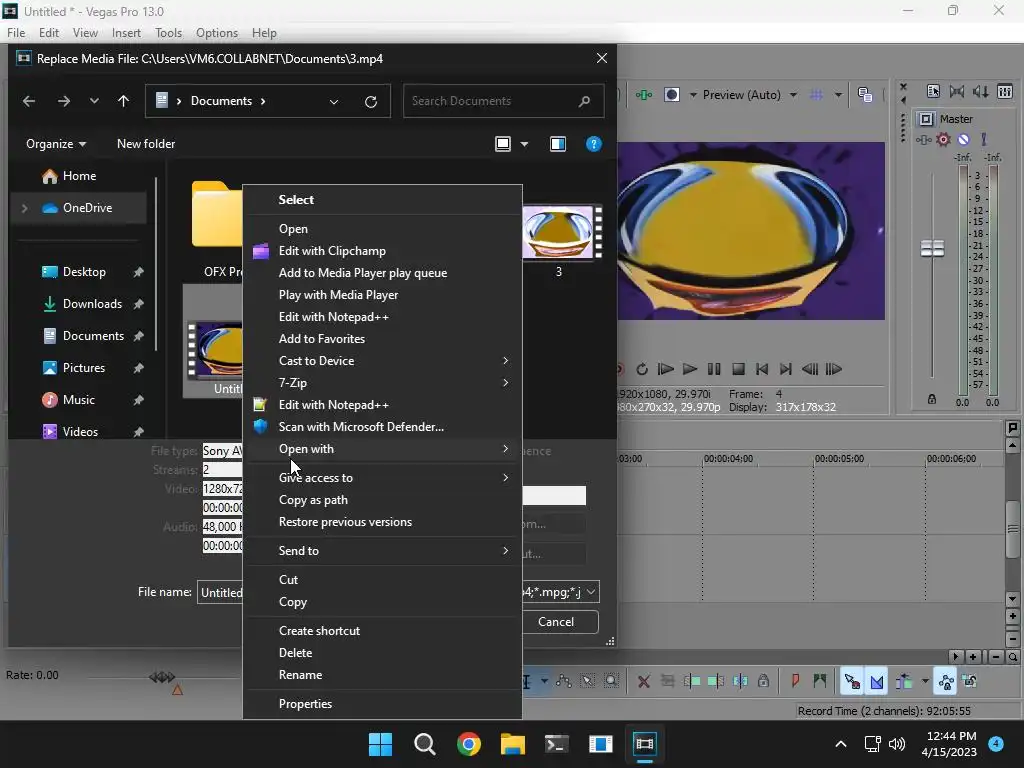The width and height of the screenshot is (1024, 768).
Task: Toggle Lock Envelopes to Events
Action: tap(946, 681)
